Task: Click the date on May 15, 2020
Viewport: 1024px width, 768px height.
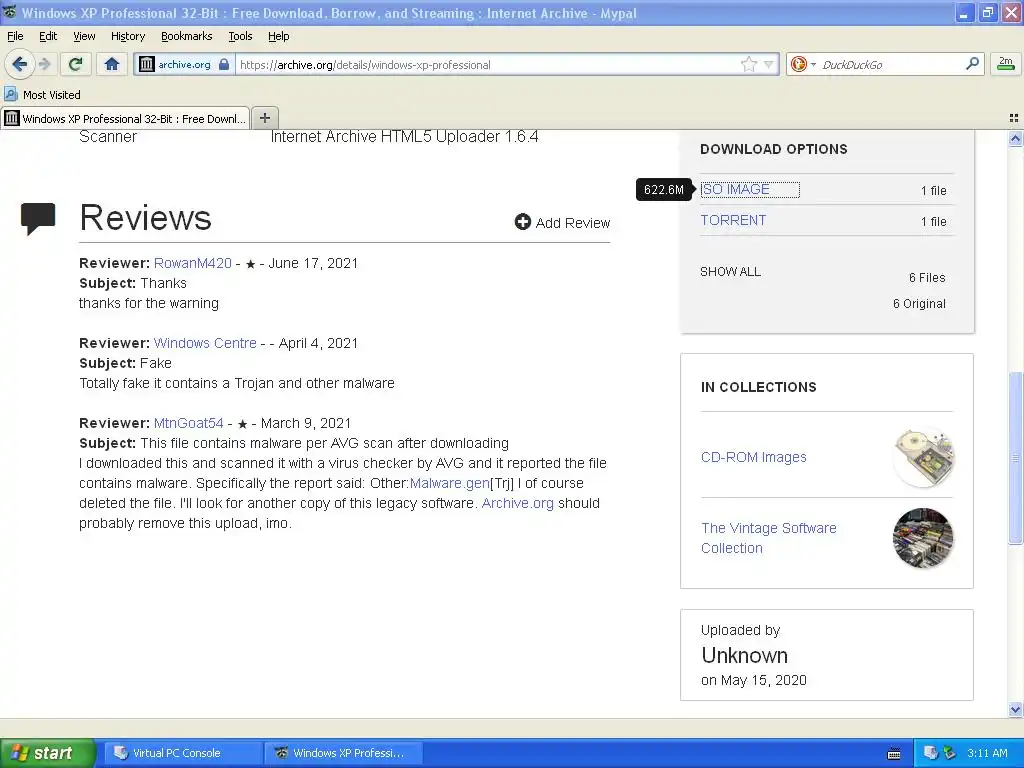Action: point(754,680)
